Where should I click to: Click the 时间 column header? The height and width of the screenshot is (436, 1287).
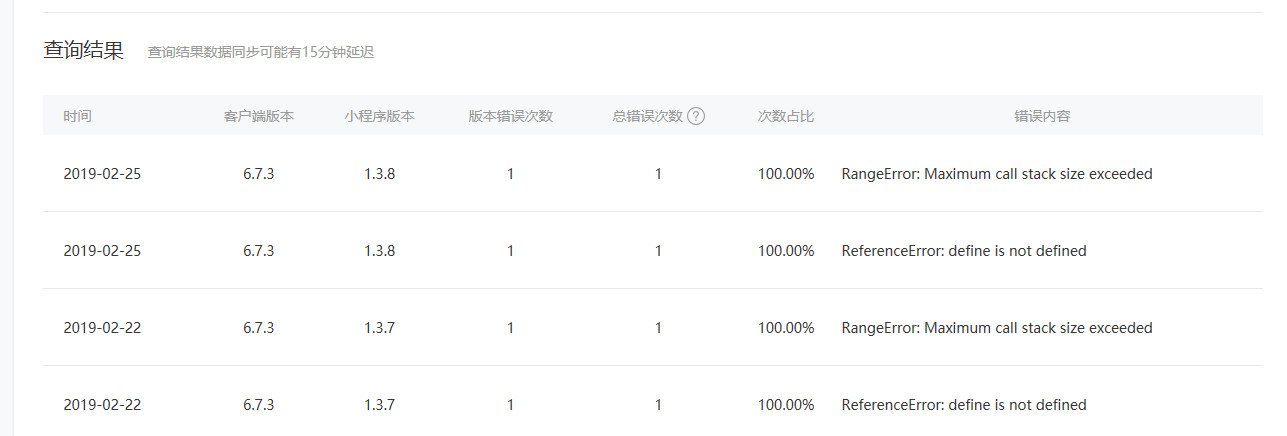77,116
